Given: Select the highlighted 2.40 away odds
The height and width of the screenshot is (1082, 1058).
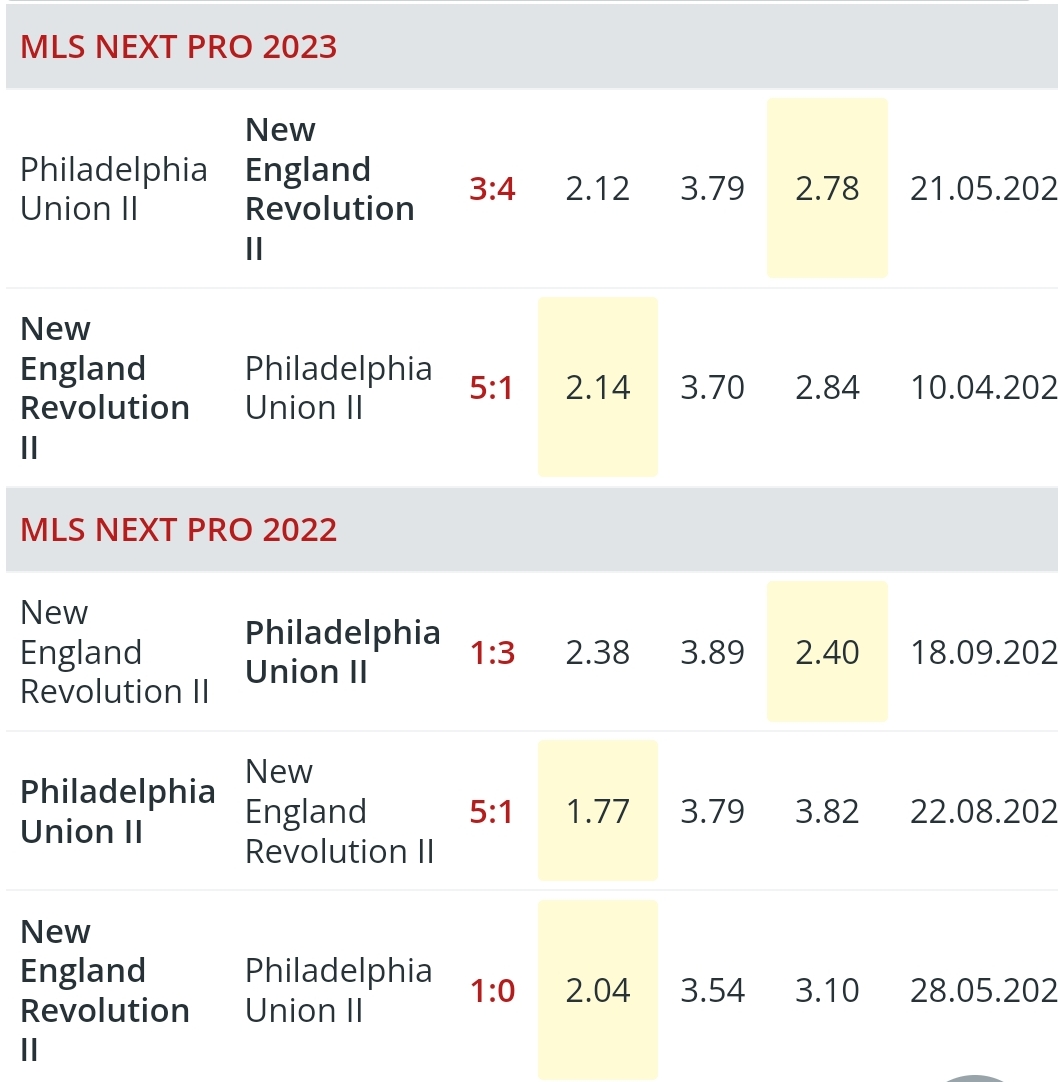Looking at the screenshot, I should [827, 651].
